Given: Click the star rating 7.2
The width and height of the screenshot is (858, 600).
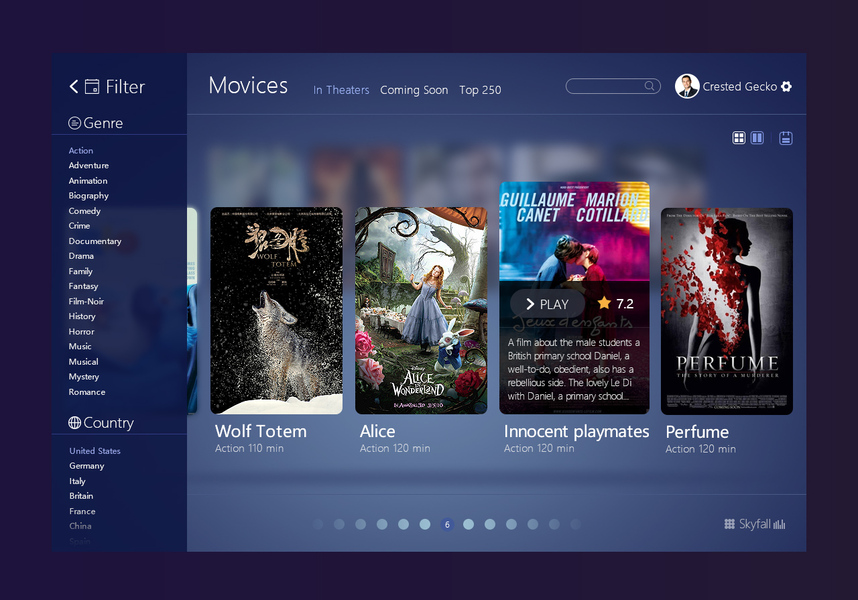Looking at the screenshot, I should 616,304.
